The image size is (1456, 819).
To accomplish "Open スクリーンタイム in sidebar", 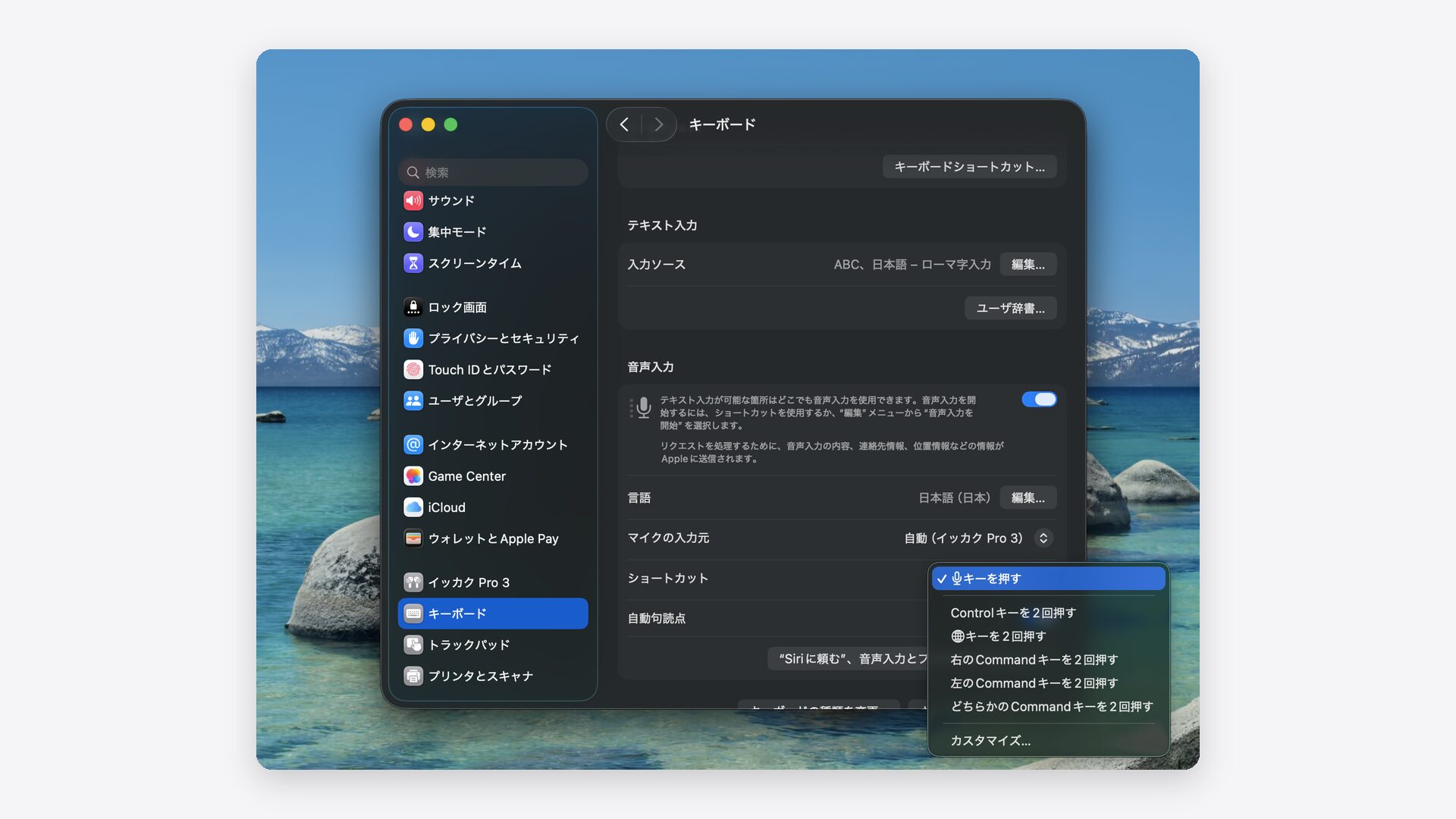I will 493,262.
